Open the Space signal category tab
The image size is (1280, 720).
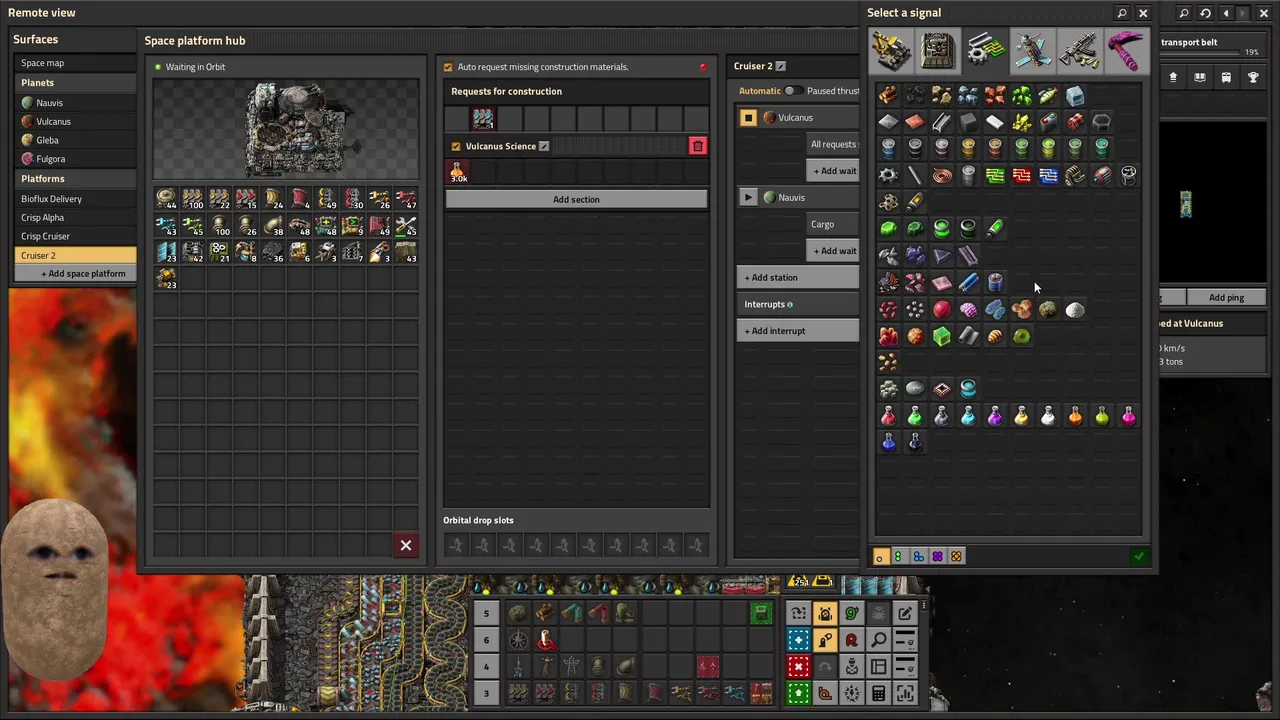point(1032,50)
